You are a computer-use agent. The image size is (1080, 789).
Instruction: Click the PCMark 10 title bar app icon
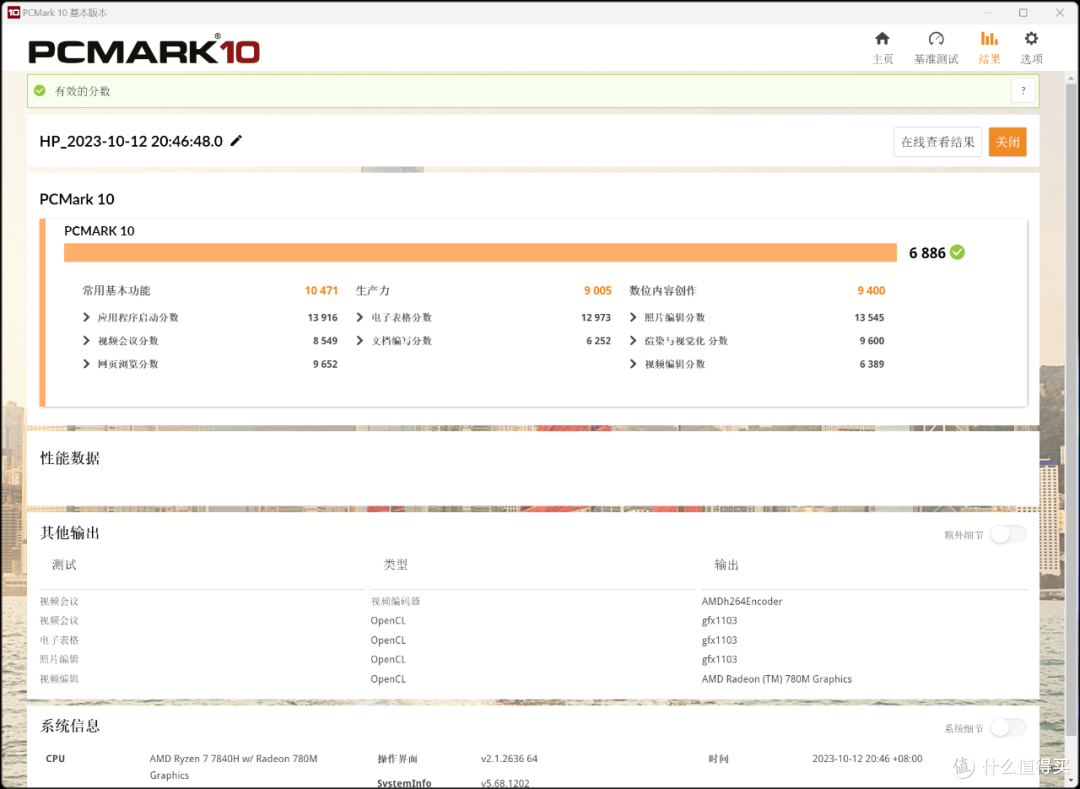point(13,12)
